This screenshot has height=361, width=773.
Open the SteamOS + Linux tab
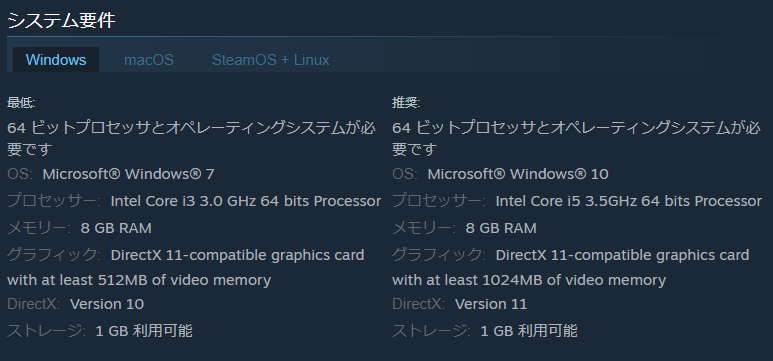[x=271, y=60]
